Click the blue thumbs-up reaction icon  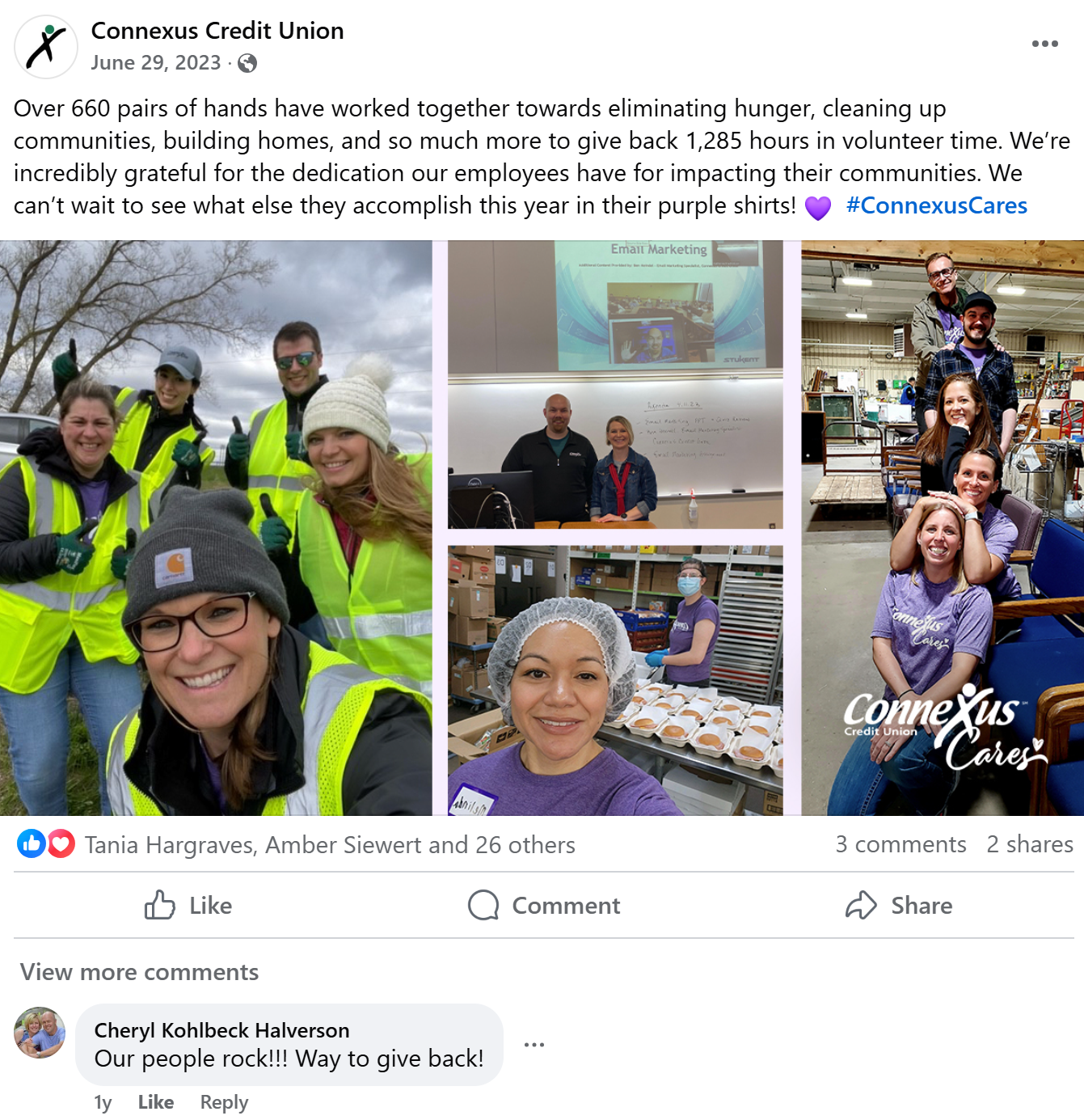pos(32,844)
